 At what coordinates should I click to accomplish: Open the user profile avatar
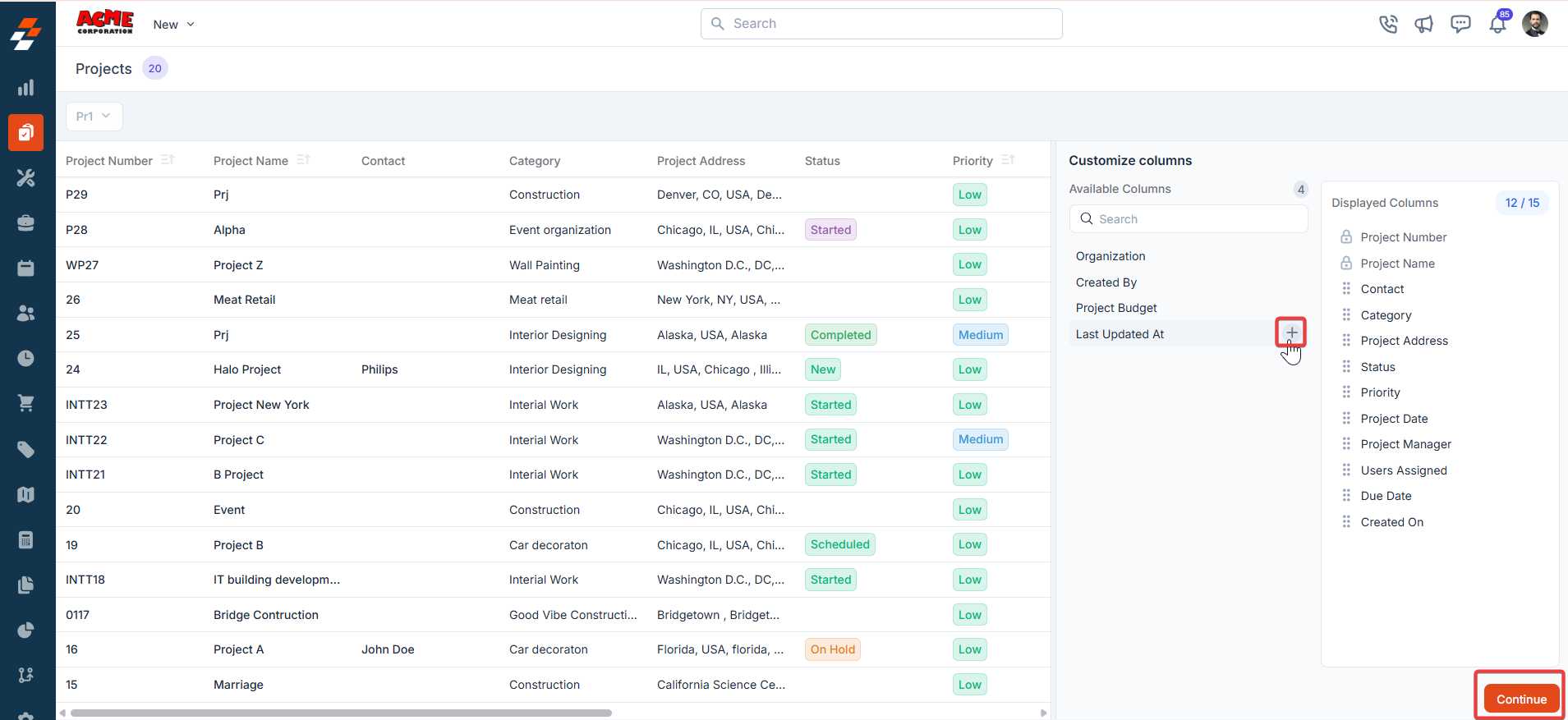coord(1535,24)
